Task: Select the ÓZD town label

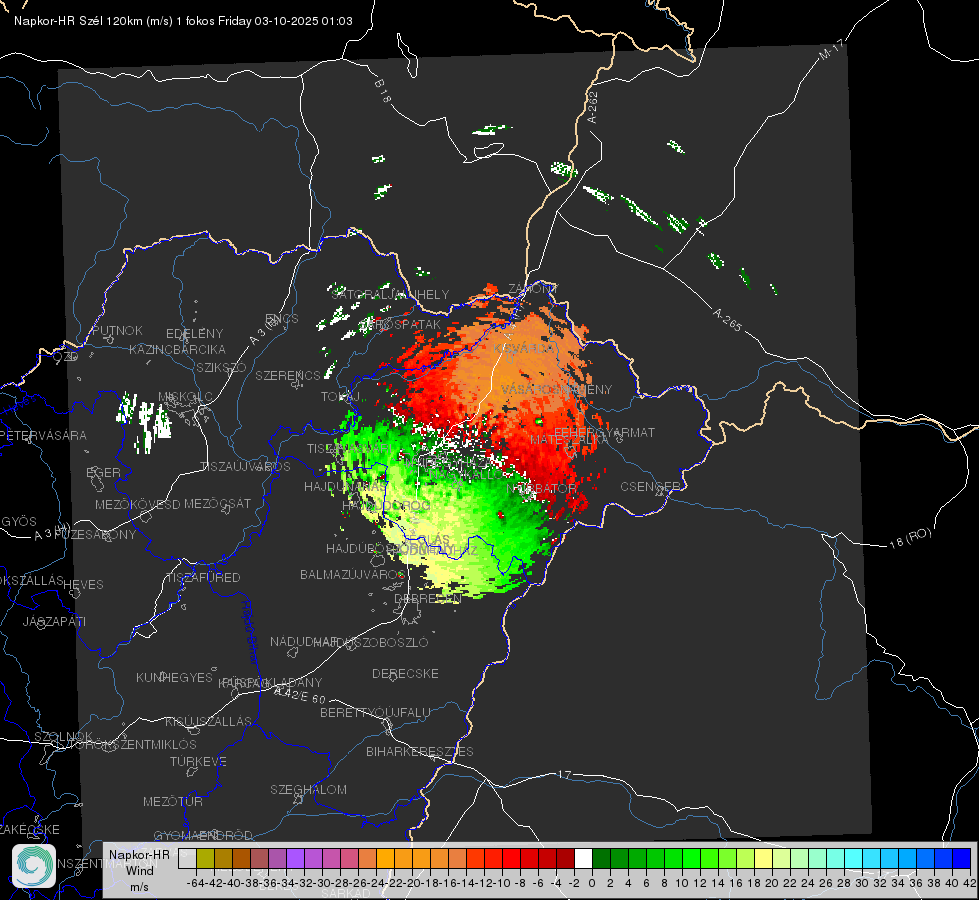Action: (66, 357)
